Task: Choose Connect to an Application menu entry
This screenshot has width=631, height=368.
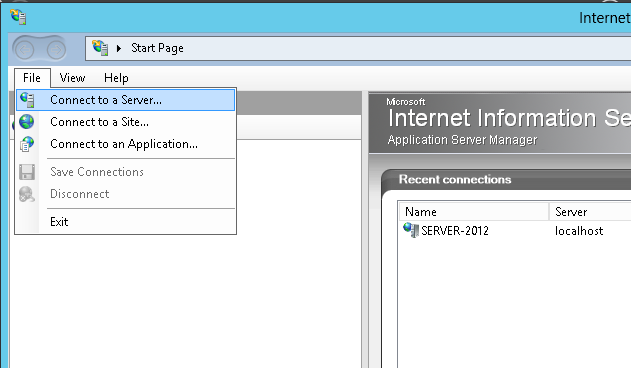Action: 125,144
